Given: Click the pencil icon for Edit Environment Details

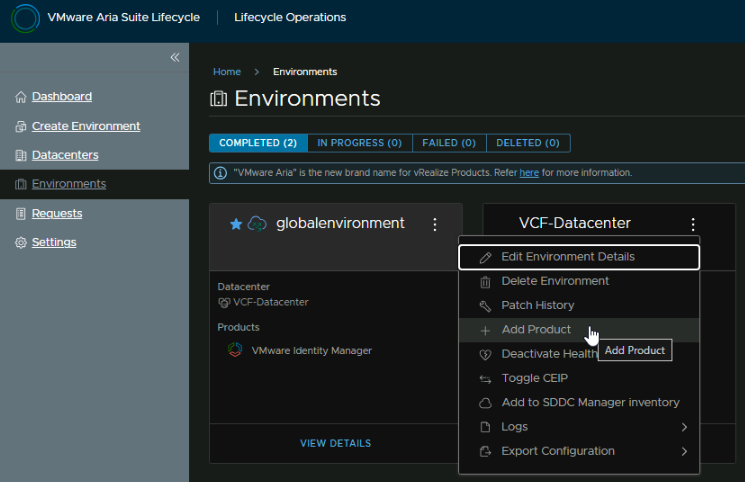Looking at the screenshot, I should [x=485, y=258].
